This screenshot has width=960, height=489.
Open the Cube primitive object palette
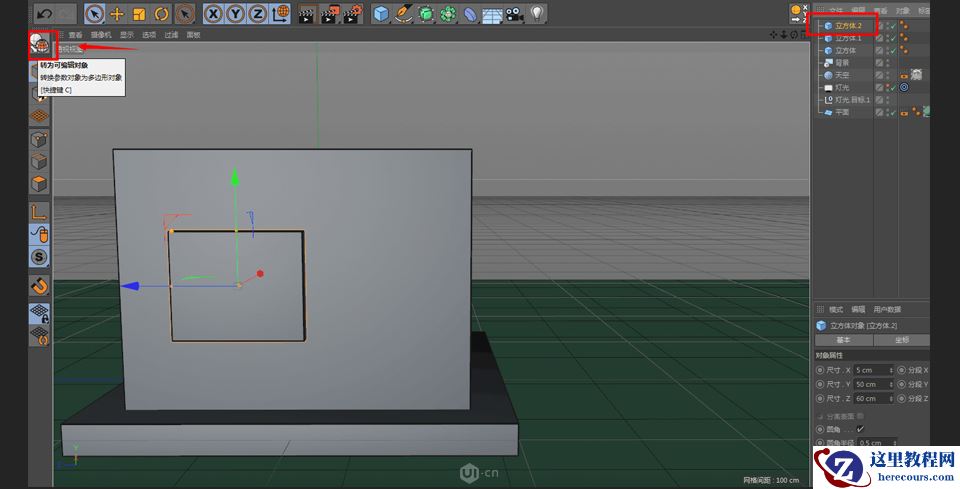point(381,13)
